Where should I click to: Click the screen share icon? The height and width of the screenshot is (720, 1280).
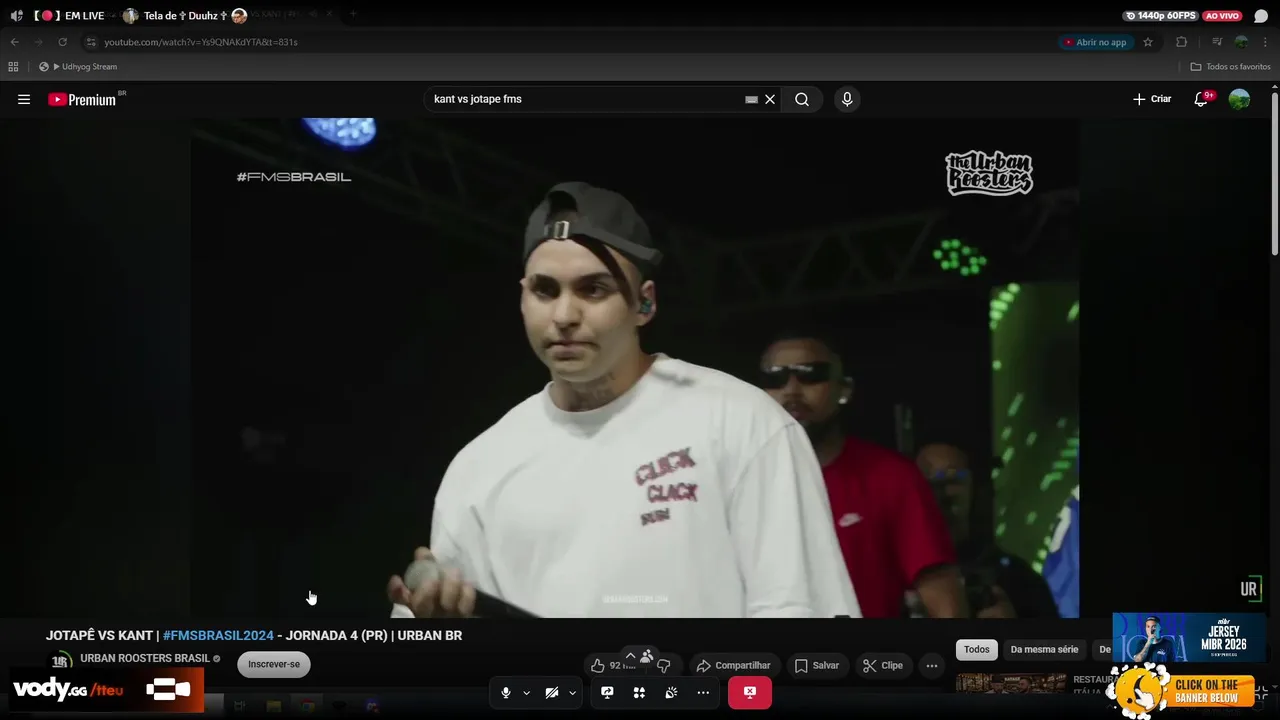point(607,692)
